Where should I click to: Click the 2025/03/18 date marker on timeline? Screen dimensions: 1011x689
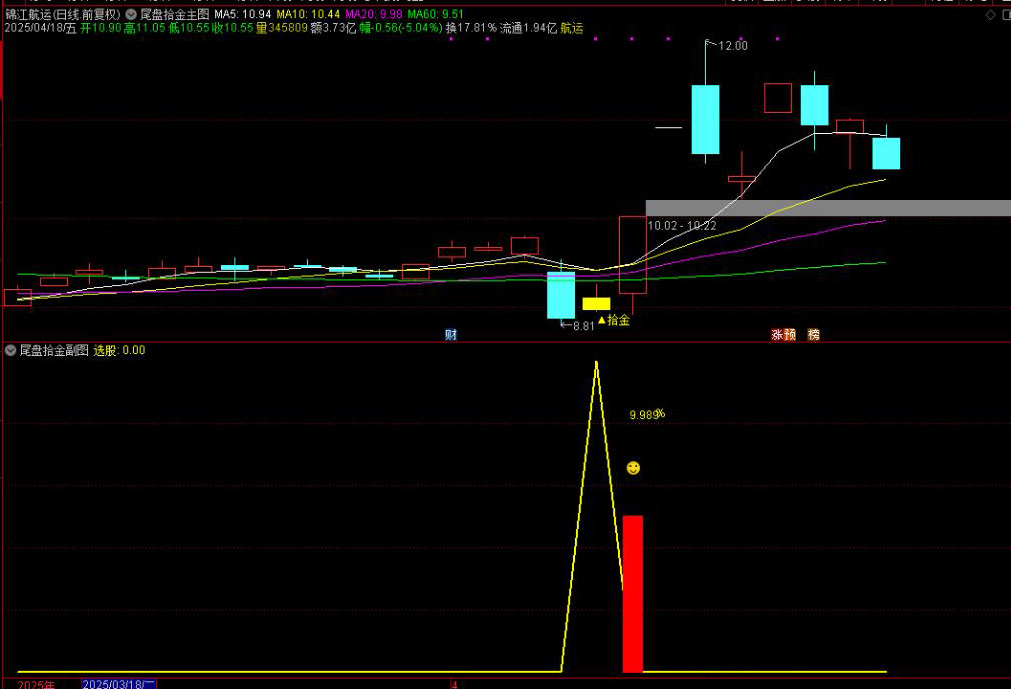click(x=119, y=684)
